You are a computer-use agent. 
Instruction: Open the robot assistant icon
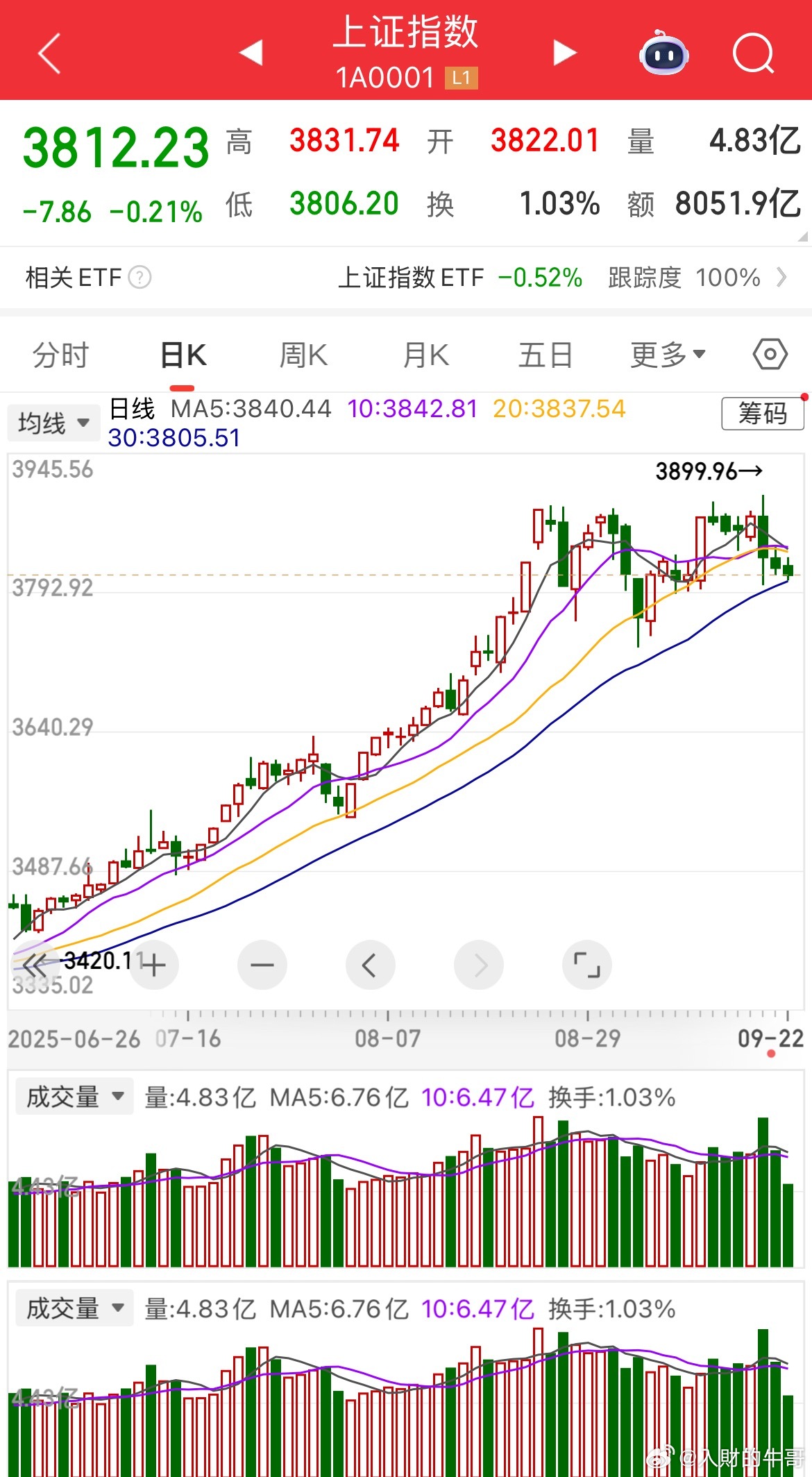click(663, 53)
